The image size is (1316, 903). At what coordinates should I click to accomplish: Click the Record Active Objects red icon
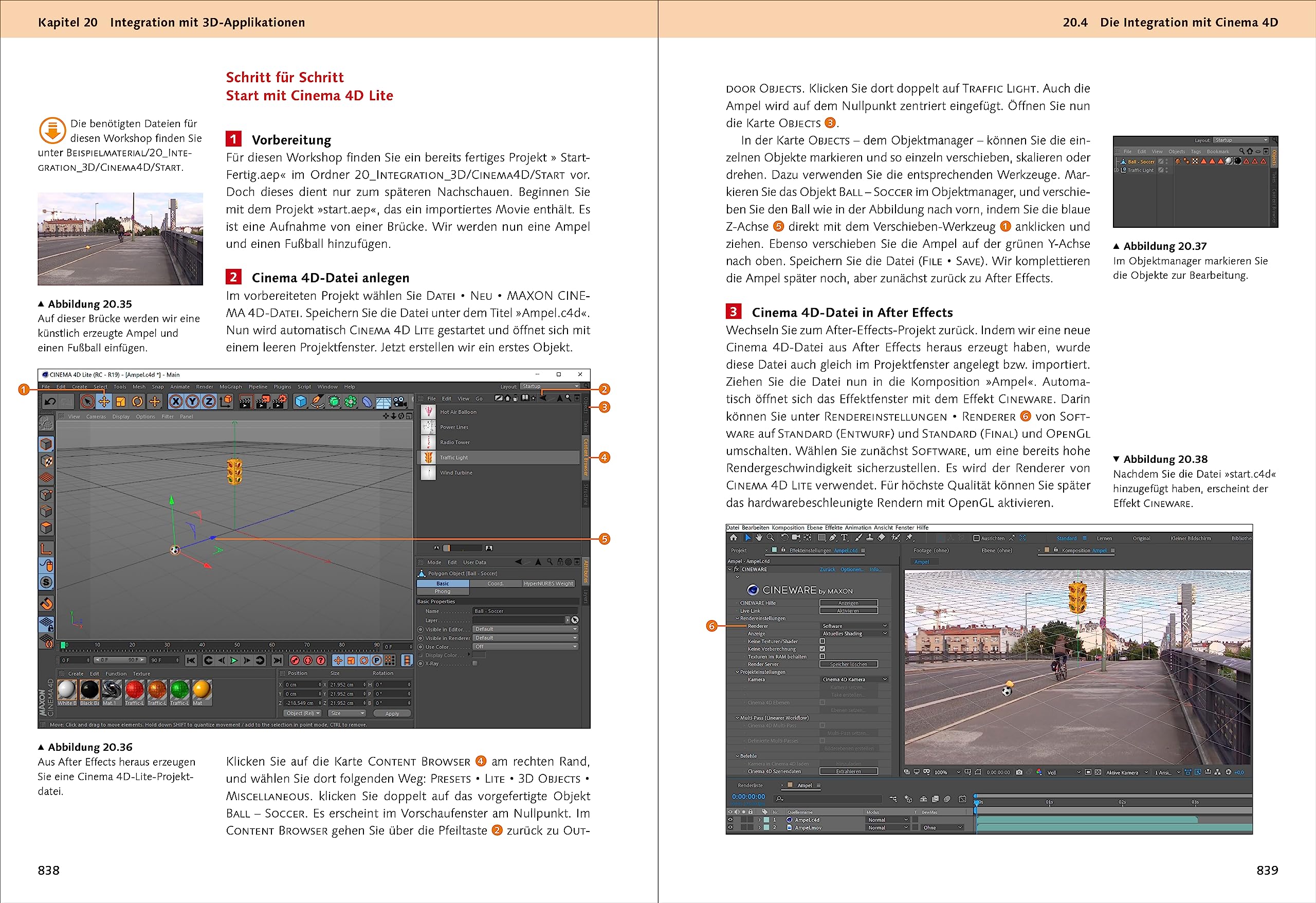[295, 661]
